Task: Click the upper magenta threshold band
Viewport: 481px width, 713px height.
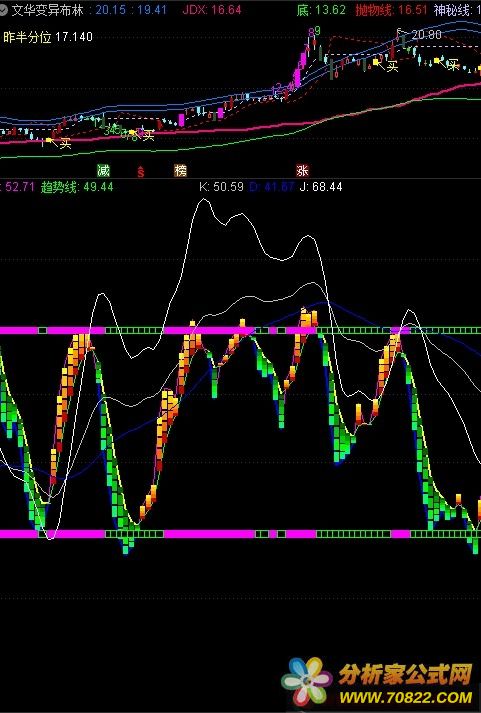Action: pyautogui.click(x=240, y=330)
